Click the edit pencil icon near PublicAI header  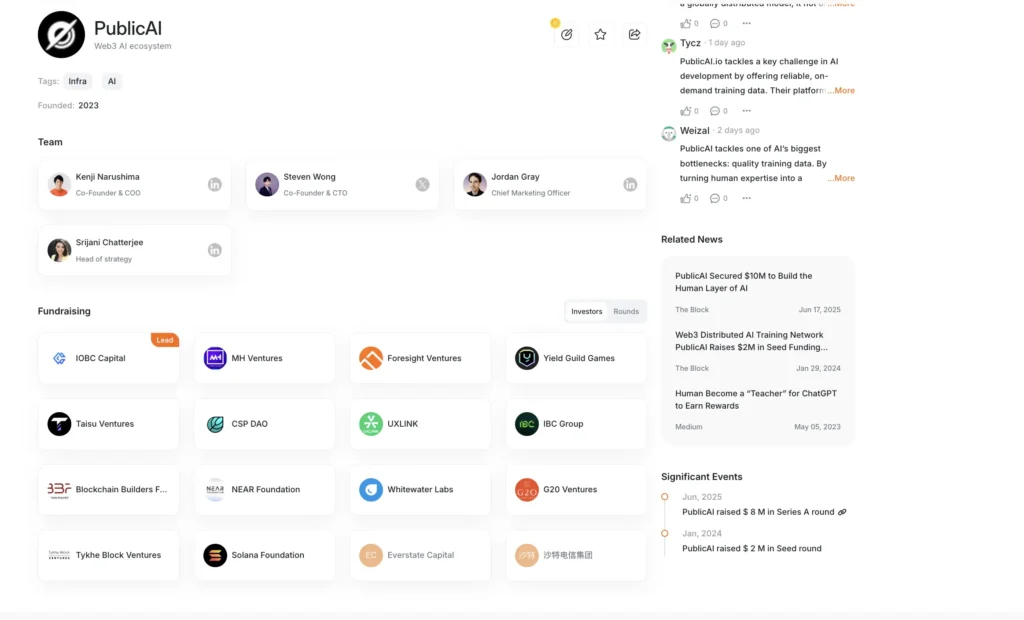point(566,35)
